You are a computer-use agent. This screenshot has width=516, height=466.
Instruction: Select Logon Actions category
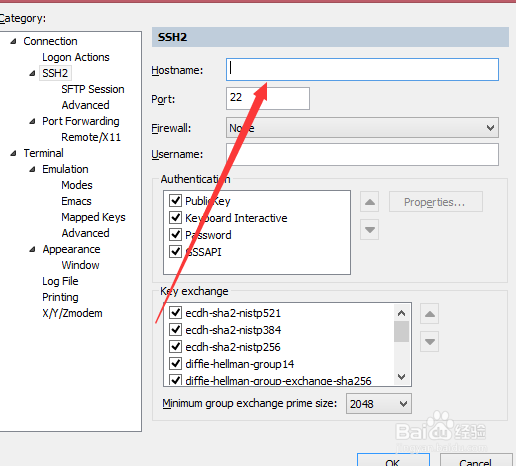76,57
